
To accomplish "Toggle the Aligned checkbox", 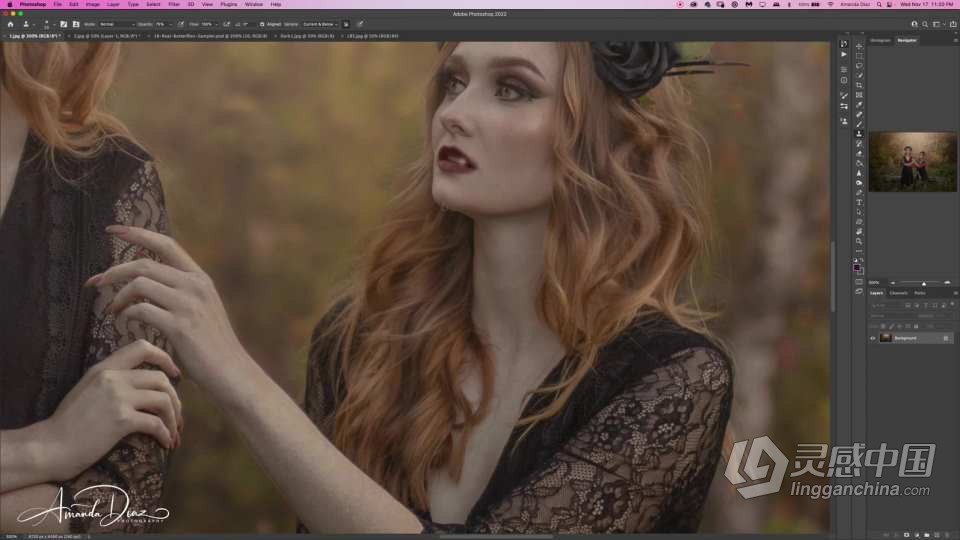I will pyautogui.click(x=262, y=24).
